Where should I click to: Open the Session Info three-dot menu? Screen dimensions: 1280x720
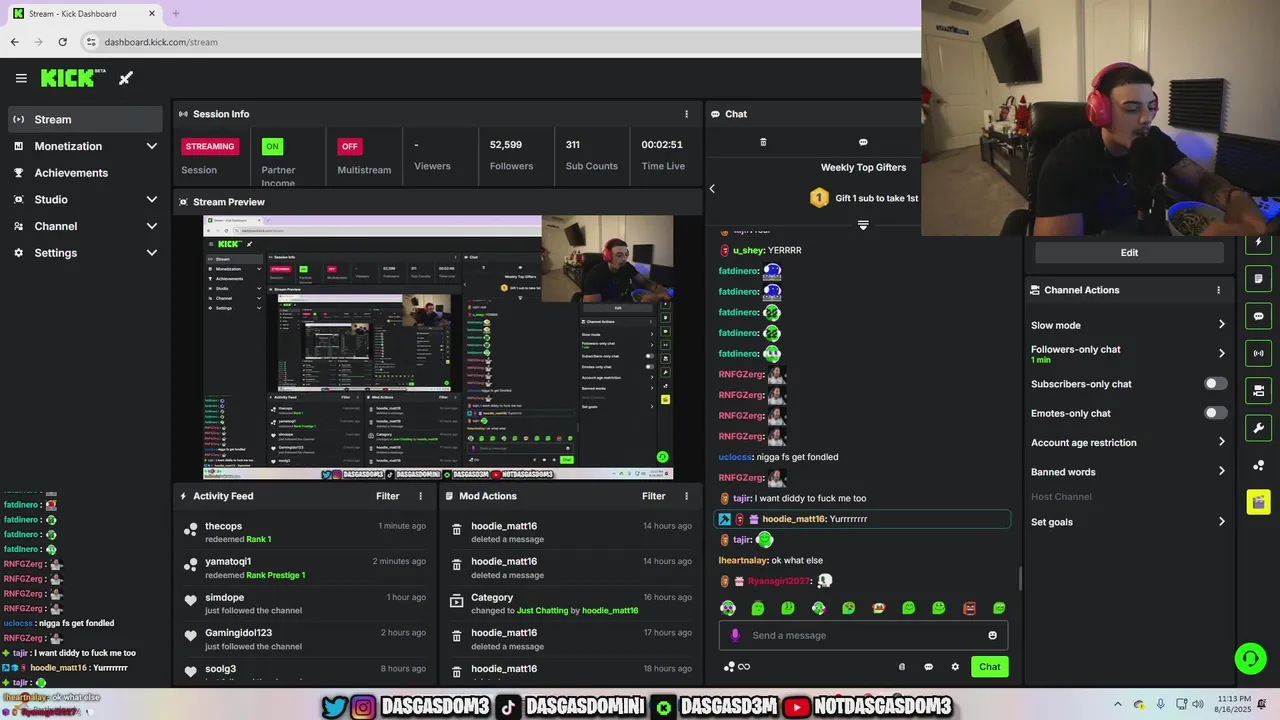tap(686, 114)
